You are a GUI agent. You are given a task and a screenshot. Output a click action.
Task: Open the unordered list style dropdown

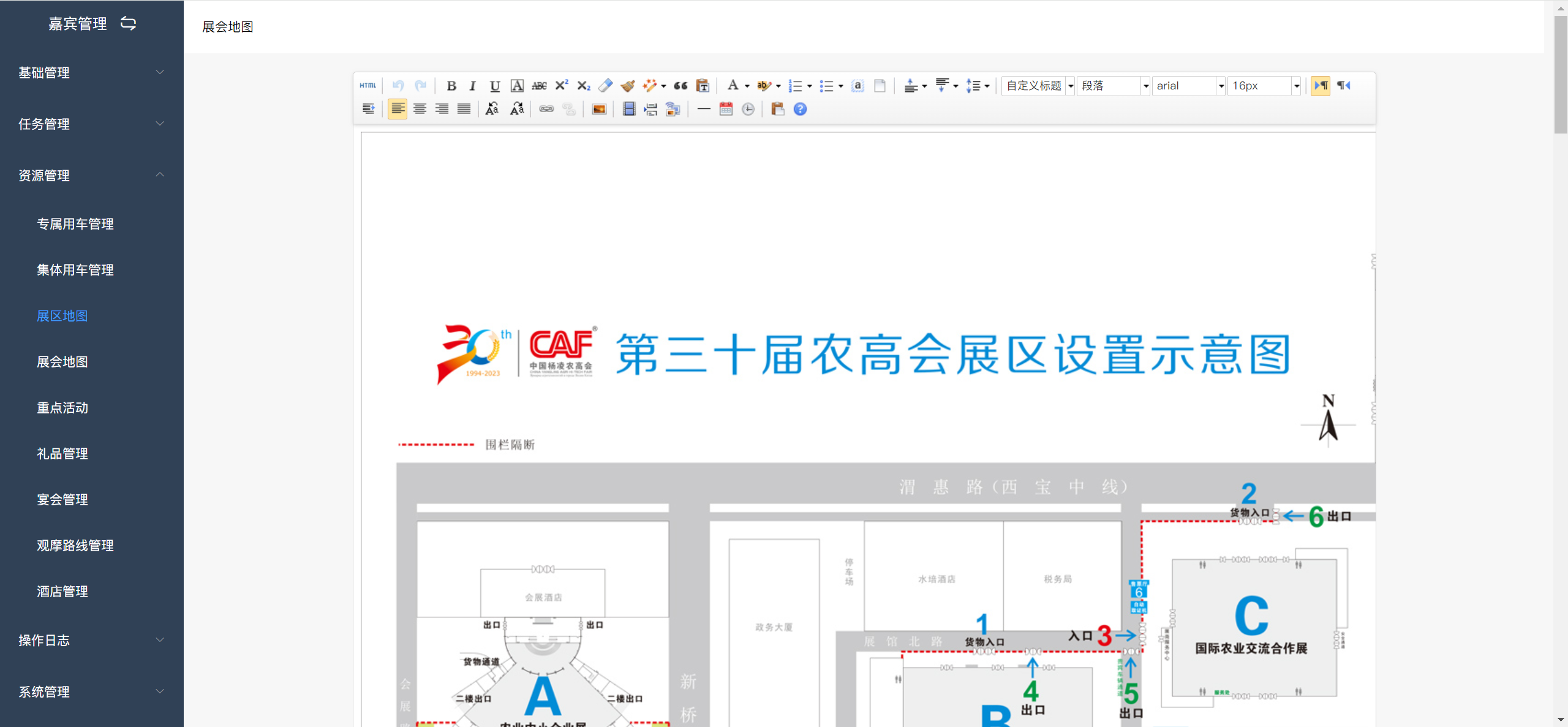pos(841,86)
